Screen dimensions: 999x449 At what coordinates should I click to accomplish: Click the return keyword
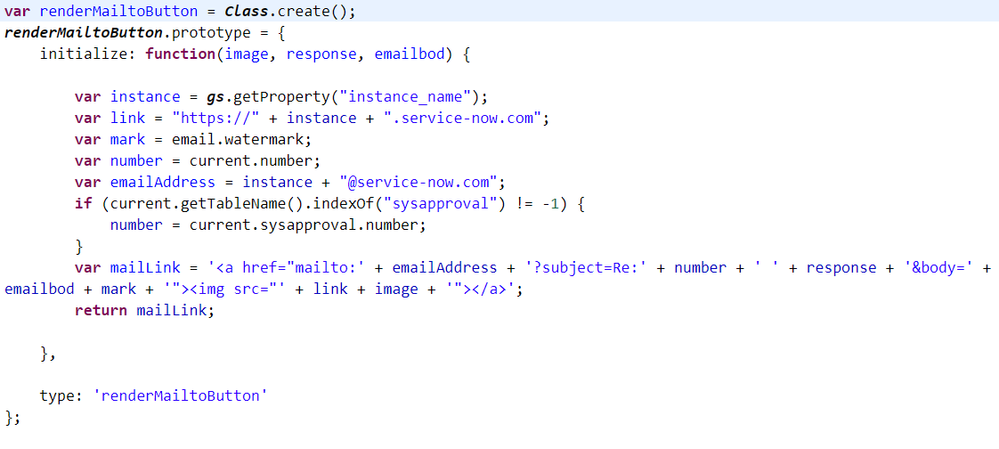[x=101, y=311]
